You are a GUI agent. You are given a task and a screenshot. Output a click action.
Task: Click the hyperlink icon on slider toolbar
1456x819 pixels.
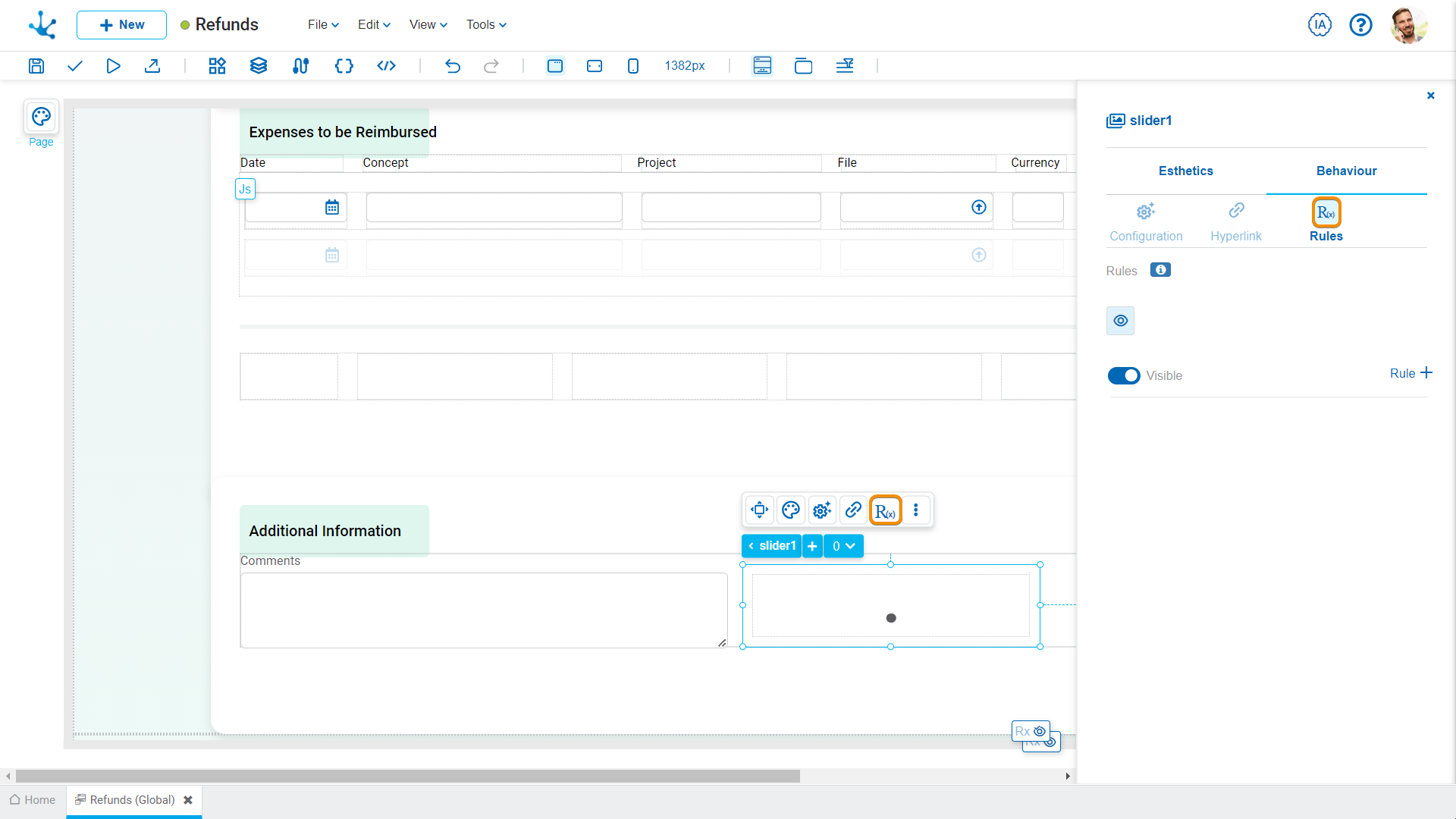[853, 510]
